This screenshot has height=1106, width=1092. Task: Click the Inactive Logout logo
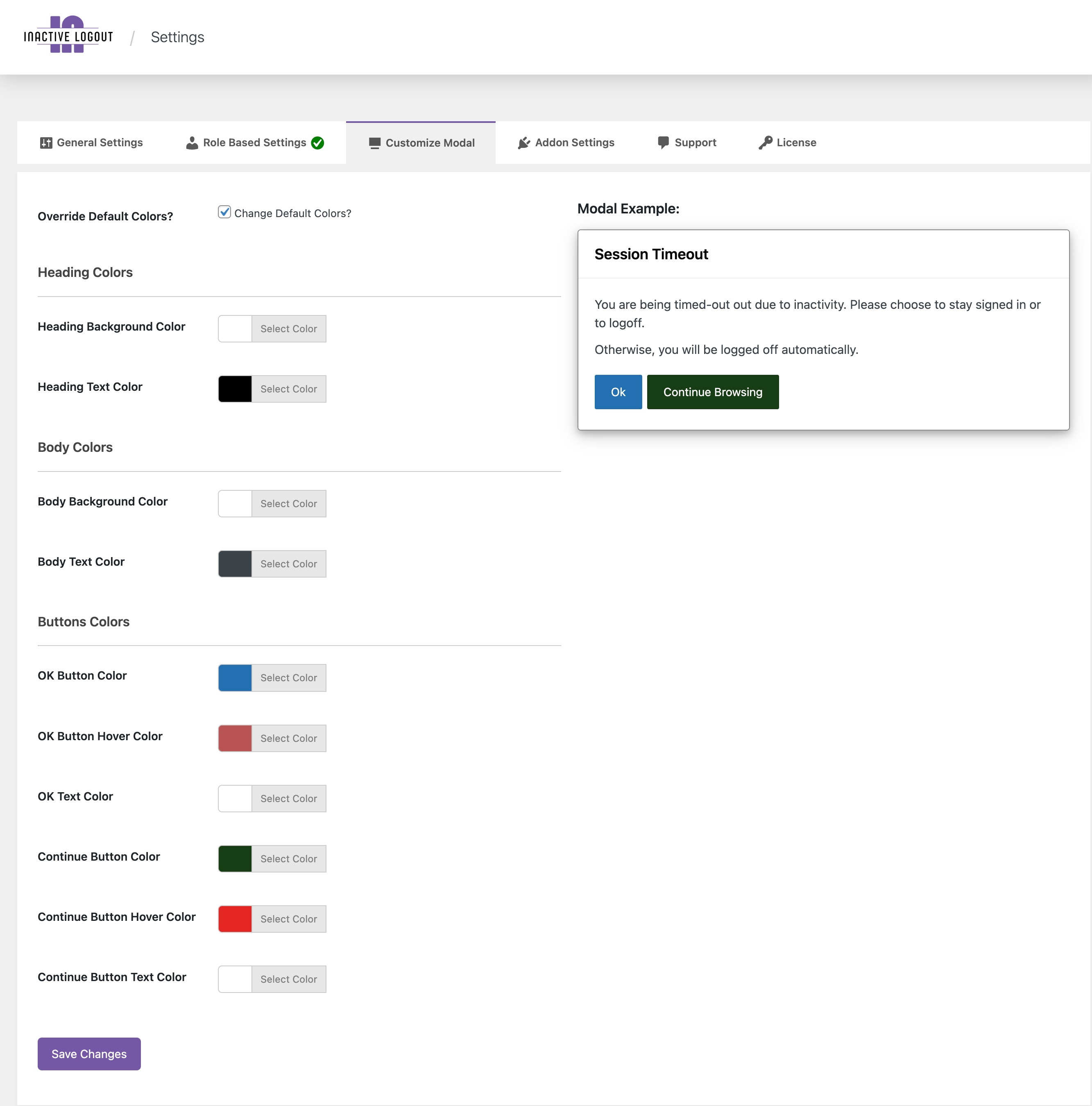(x=68, y=35)
